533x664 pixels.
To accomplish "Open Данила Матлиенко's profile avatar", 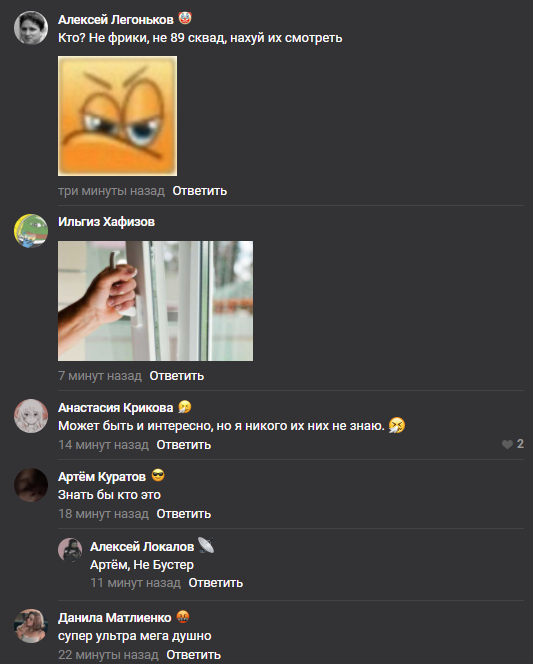I will [x=31, y=626].
